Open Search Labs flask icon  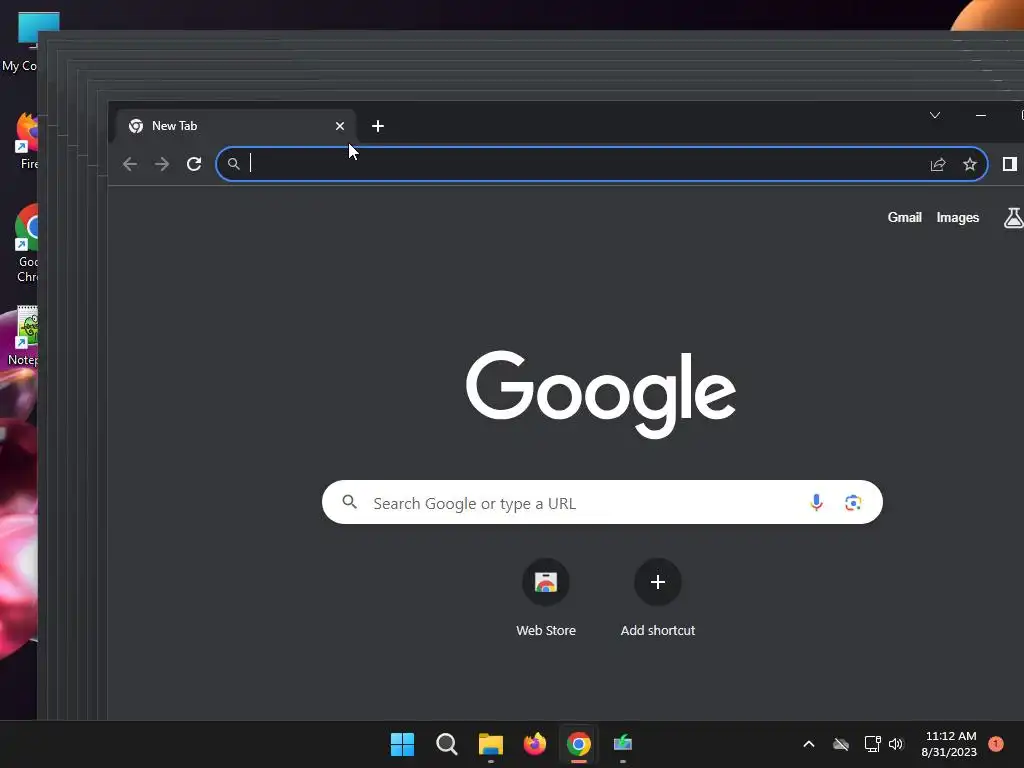(1014, 217)
